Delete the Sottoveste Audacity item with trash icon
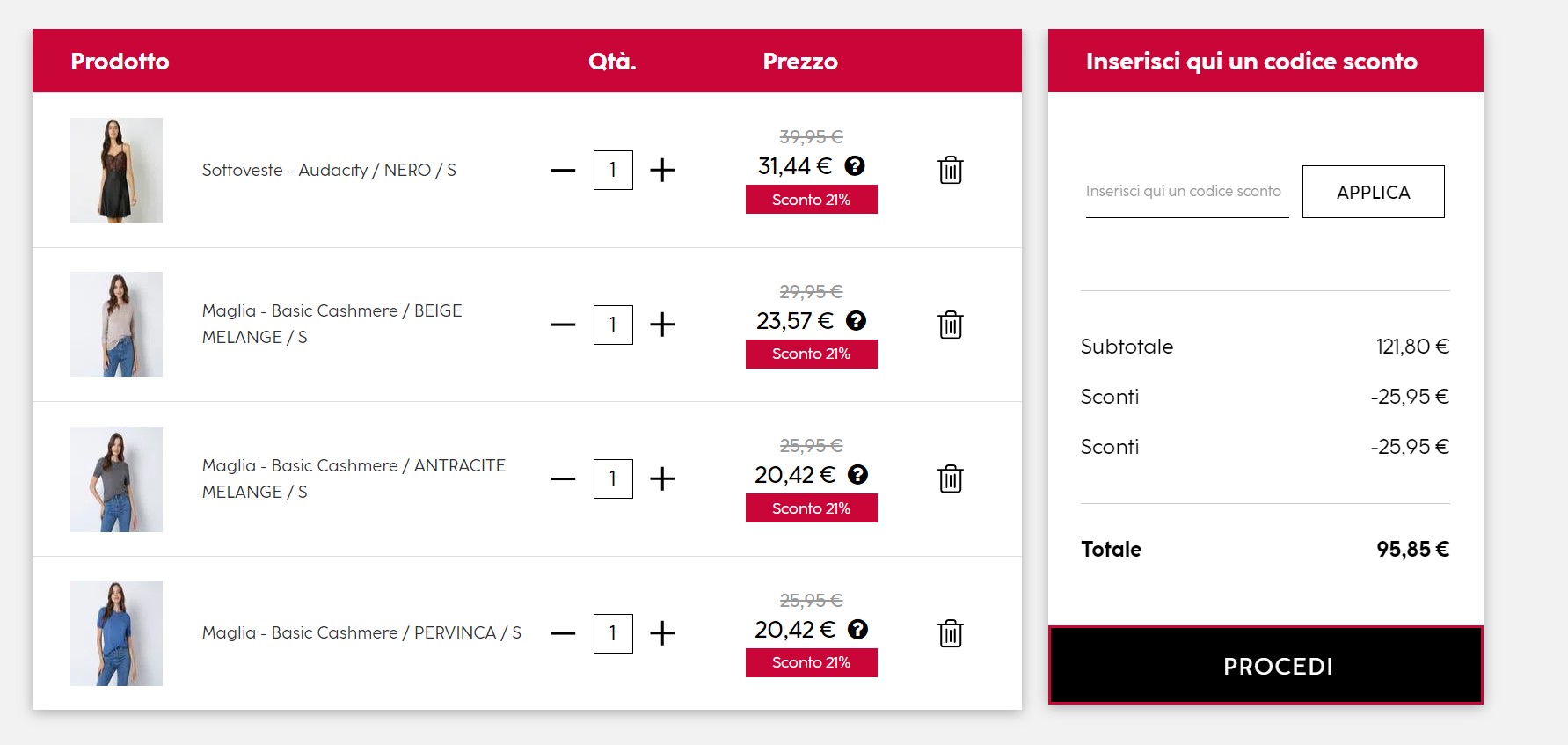Image resolution: width=1568 pixels, height=745 pixels. pos(951,170)
